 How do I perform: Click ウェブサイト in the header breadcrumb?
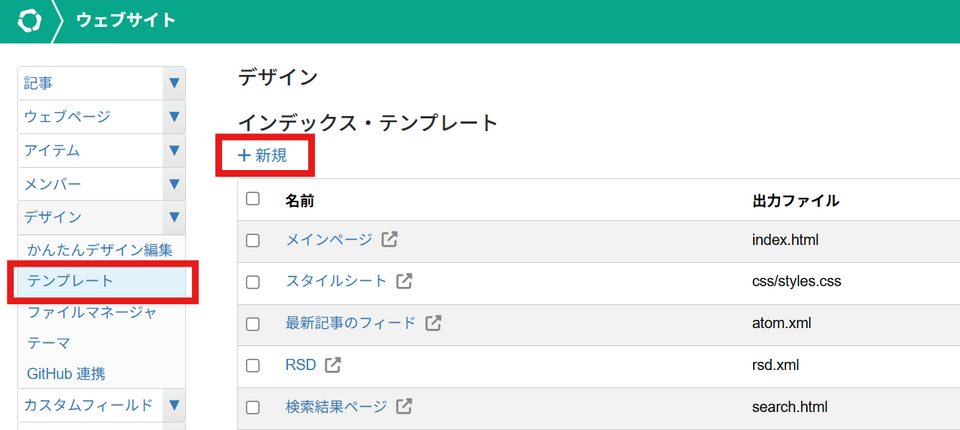point(126,21)
